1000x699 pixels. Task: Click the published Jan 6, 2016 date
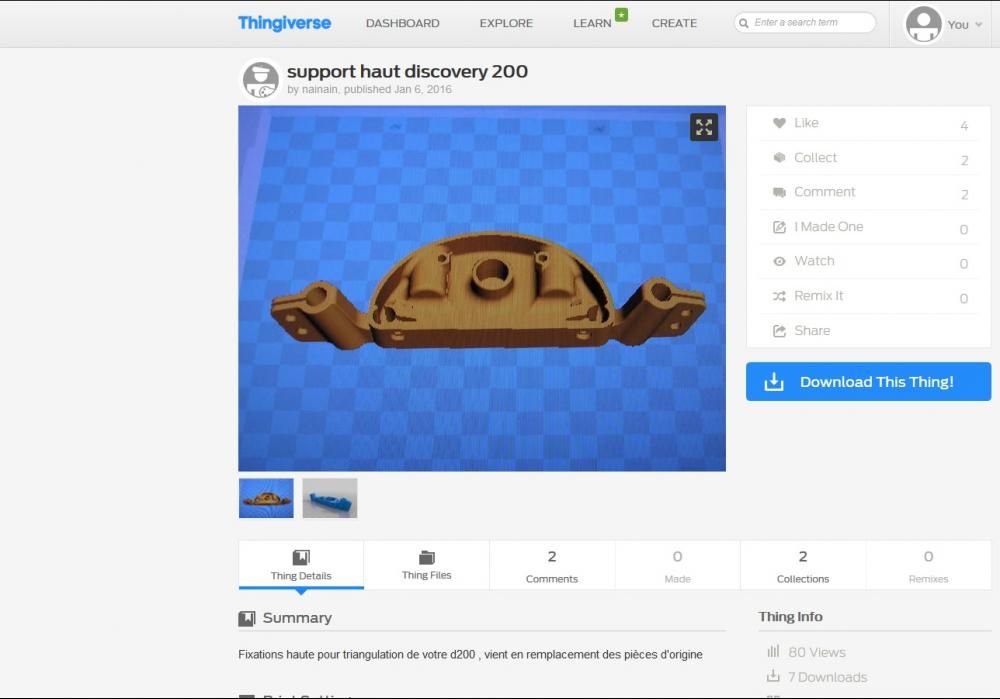tap(397, 89)
